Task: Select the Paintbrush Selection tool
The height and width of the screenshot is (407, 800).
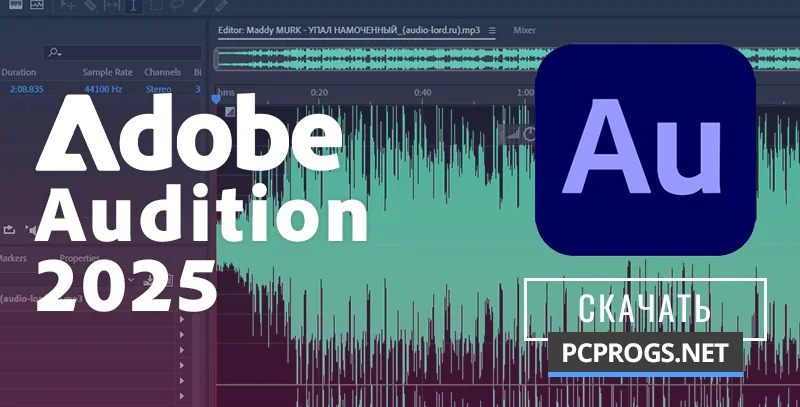Action: pyautogui.click(x=199, y=5)
